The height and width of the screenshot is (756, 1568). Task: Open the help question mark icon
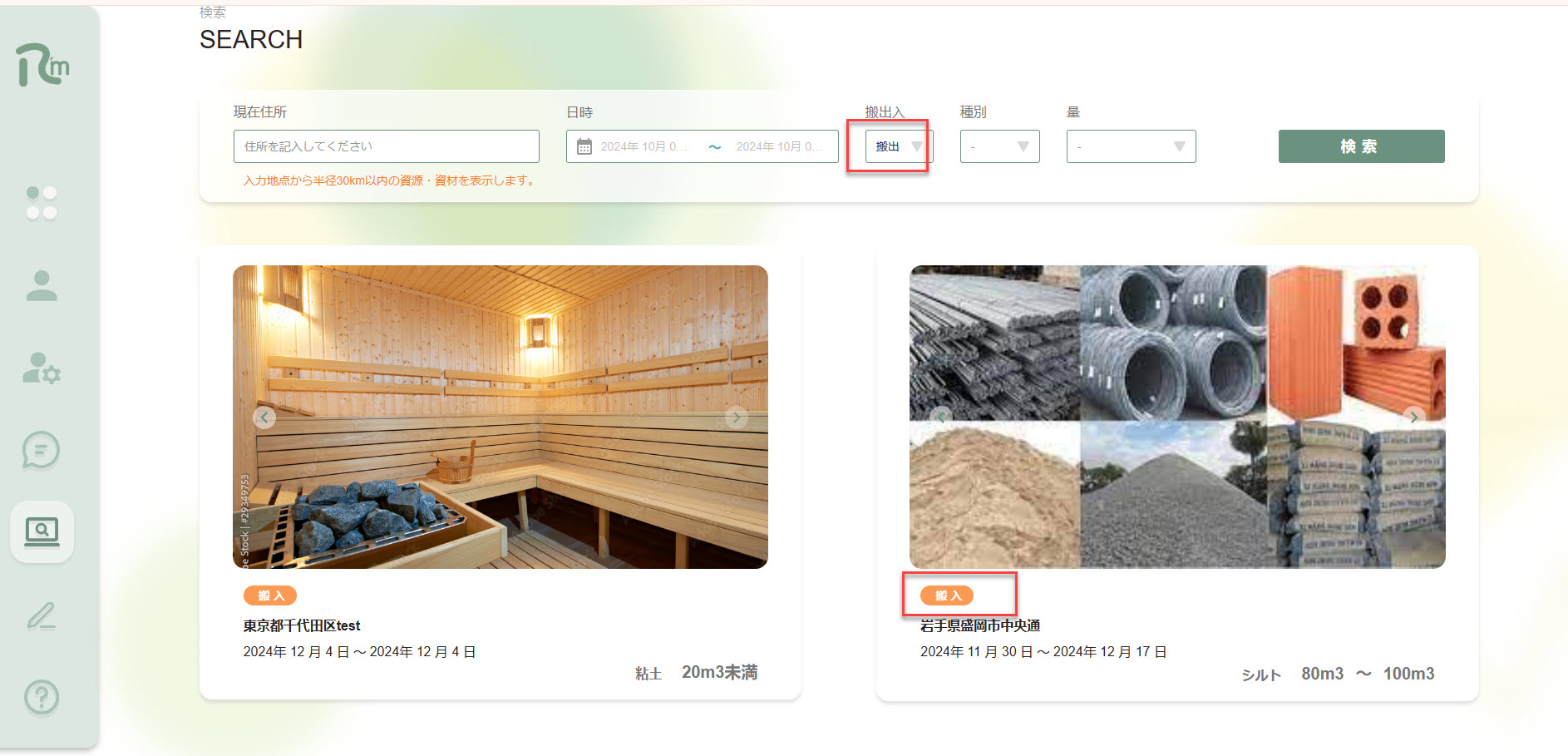click(x=42, y=697)
